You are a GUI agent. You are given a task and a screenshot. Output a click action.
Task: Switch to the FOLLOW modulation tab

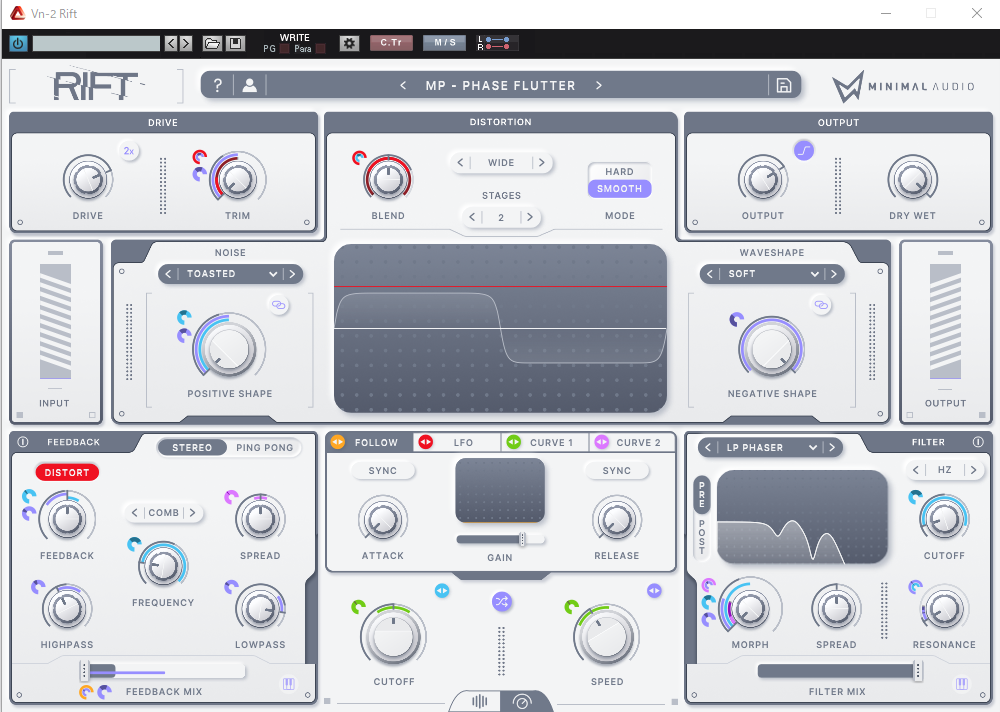pyautogui.click(x=370, y=442)
